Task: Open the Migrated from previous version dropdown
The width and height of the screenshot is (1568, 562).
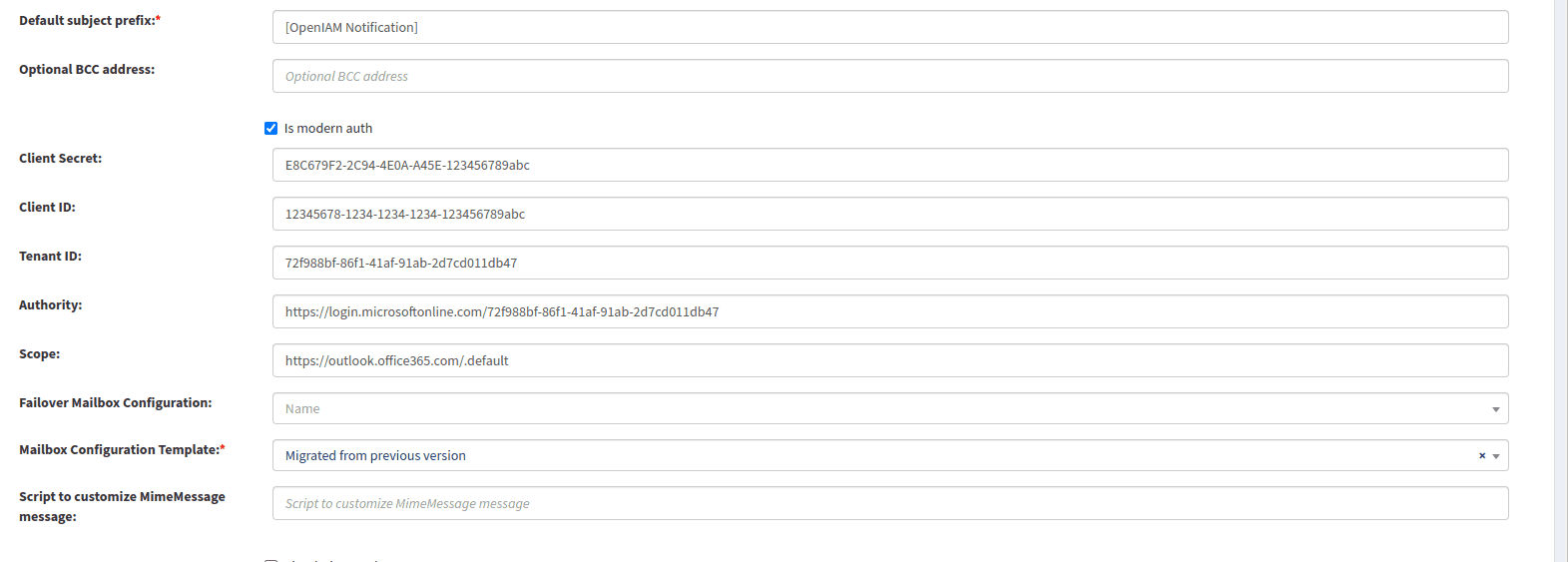Action: [x=890, y=455]
